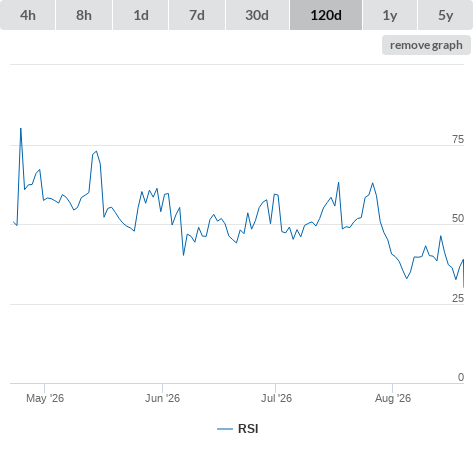Click the May '26 axis label
Image resolution: width=474 pixels, height=455 pixels.
45,398
